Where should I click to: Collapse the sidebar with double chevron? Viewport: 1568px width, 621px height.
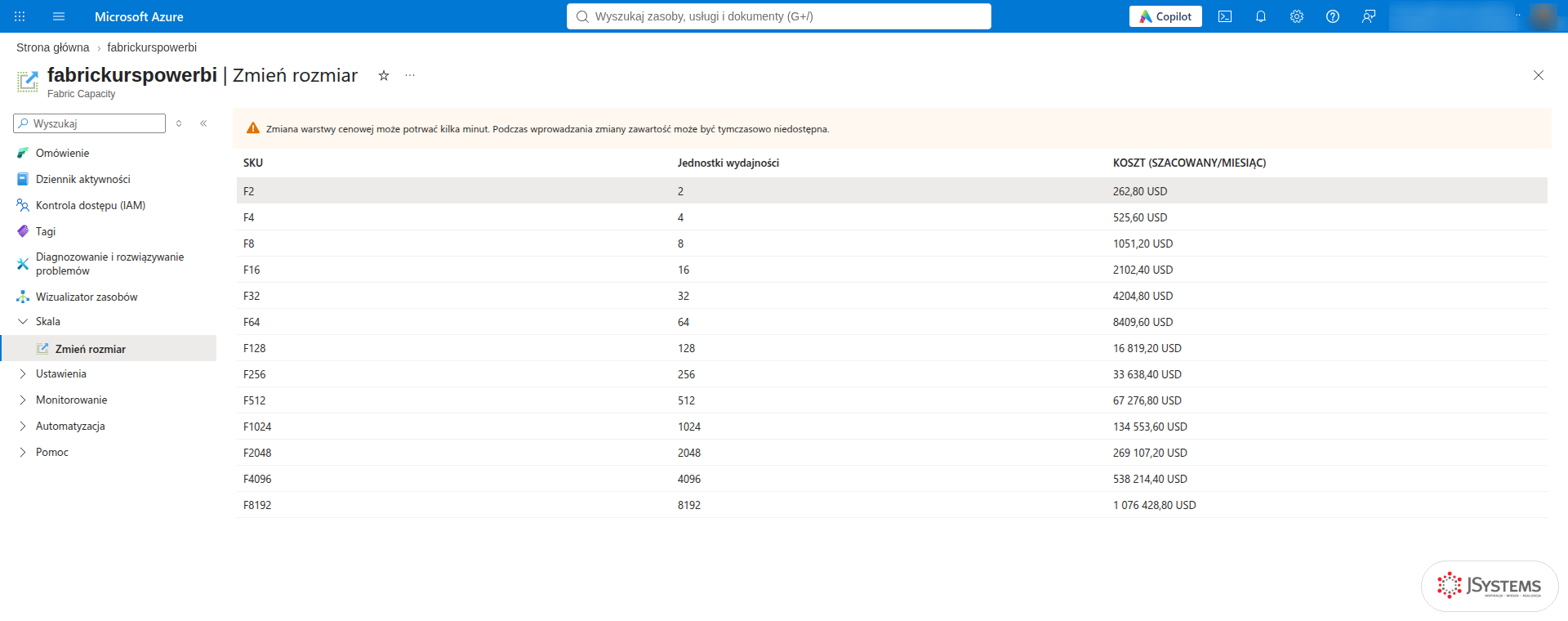coord(203,123)
